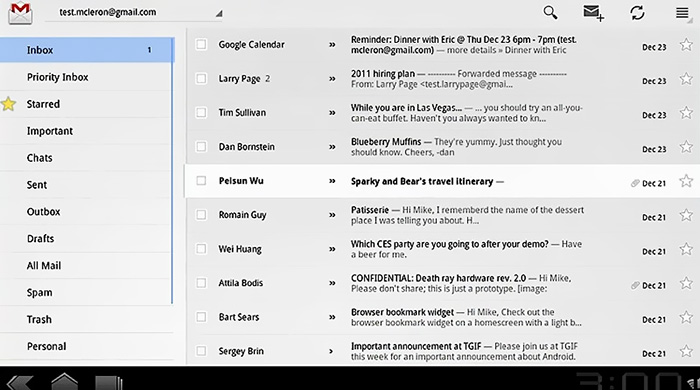Select the Peisun Wu email checkbox
Viewport: 700px width, 390px height.
[201, 181]
